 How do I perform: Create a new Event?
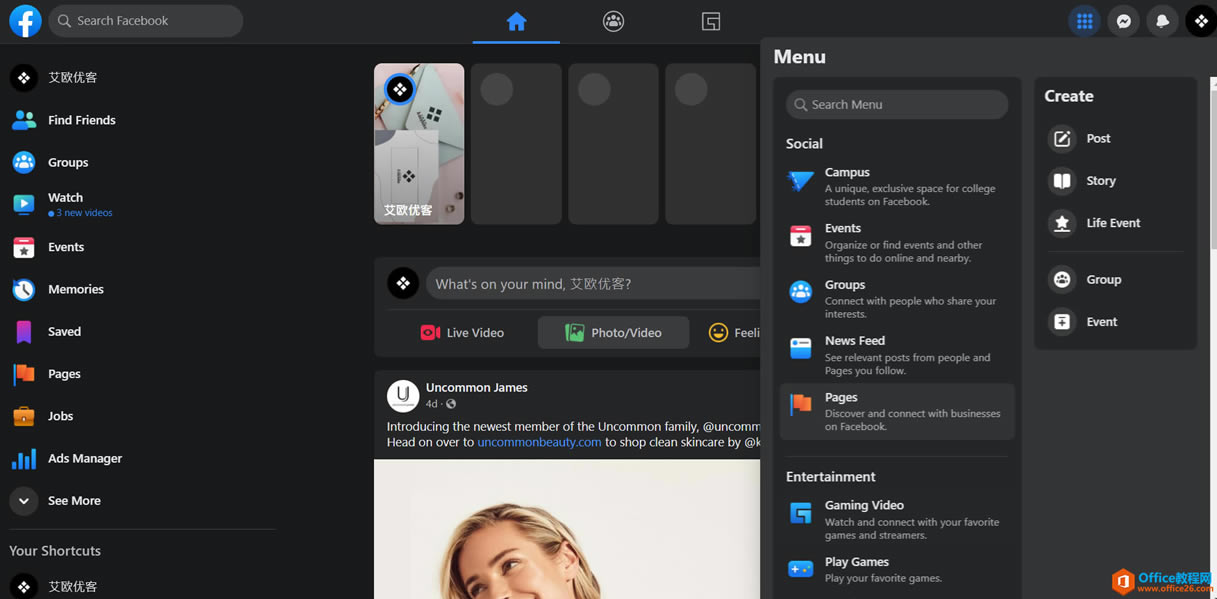1115,322
